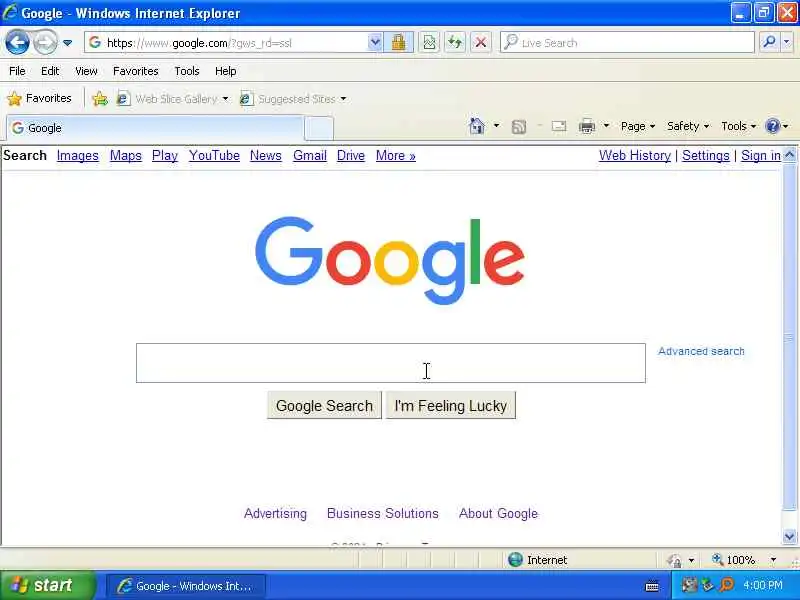Open the View menu
This screenshot has width=800, height=600.
86,71
